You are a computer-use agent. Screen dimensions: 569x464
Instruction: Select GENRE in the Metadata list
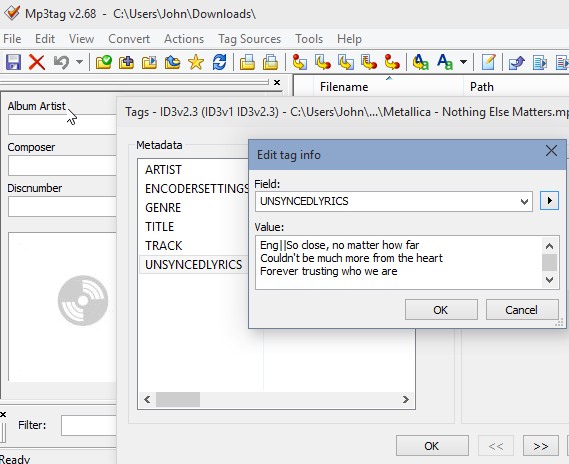163,208
